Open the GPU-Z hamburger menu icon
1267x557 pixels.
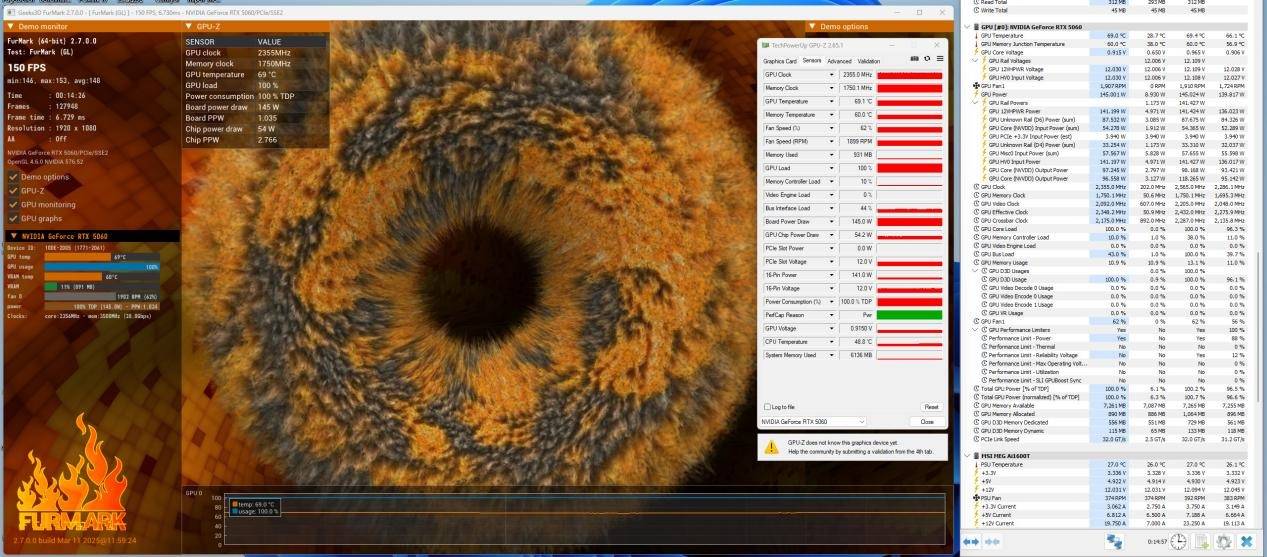[938, 60]
